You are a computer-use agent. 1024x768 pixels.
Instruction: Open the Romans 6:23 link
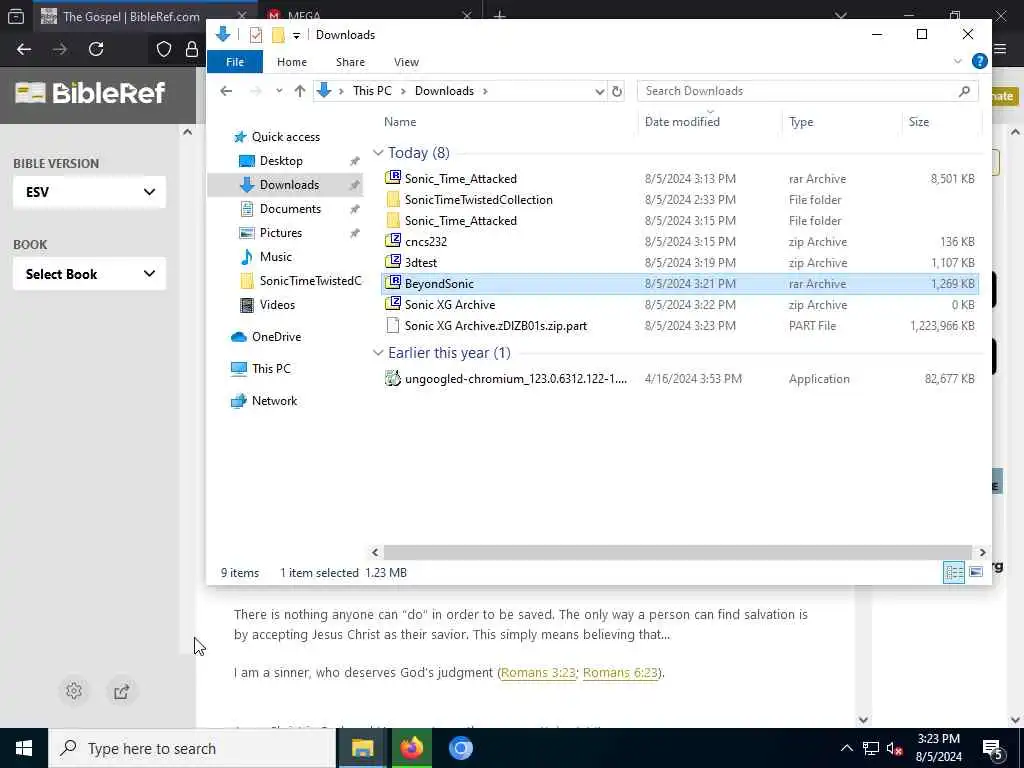(x=620, y=673)
